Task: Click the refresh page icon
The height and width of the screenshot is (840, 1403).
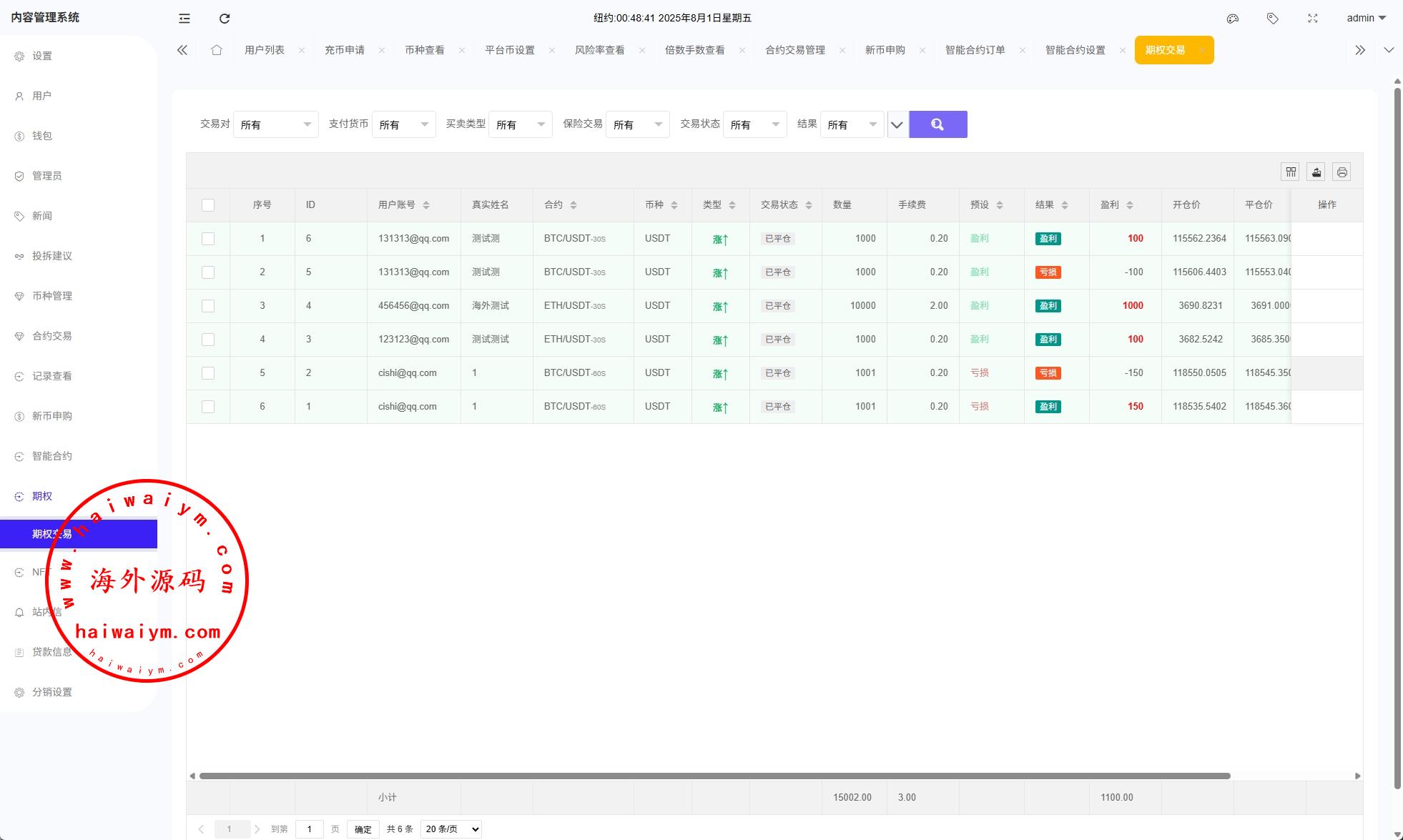Action: [x=225, y=19]
